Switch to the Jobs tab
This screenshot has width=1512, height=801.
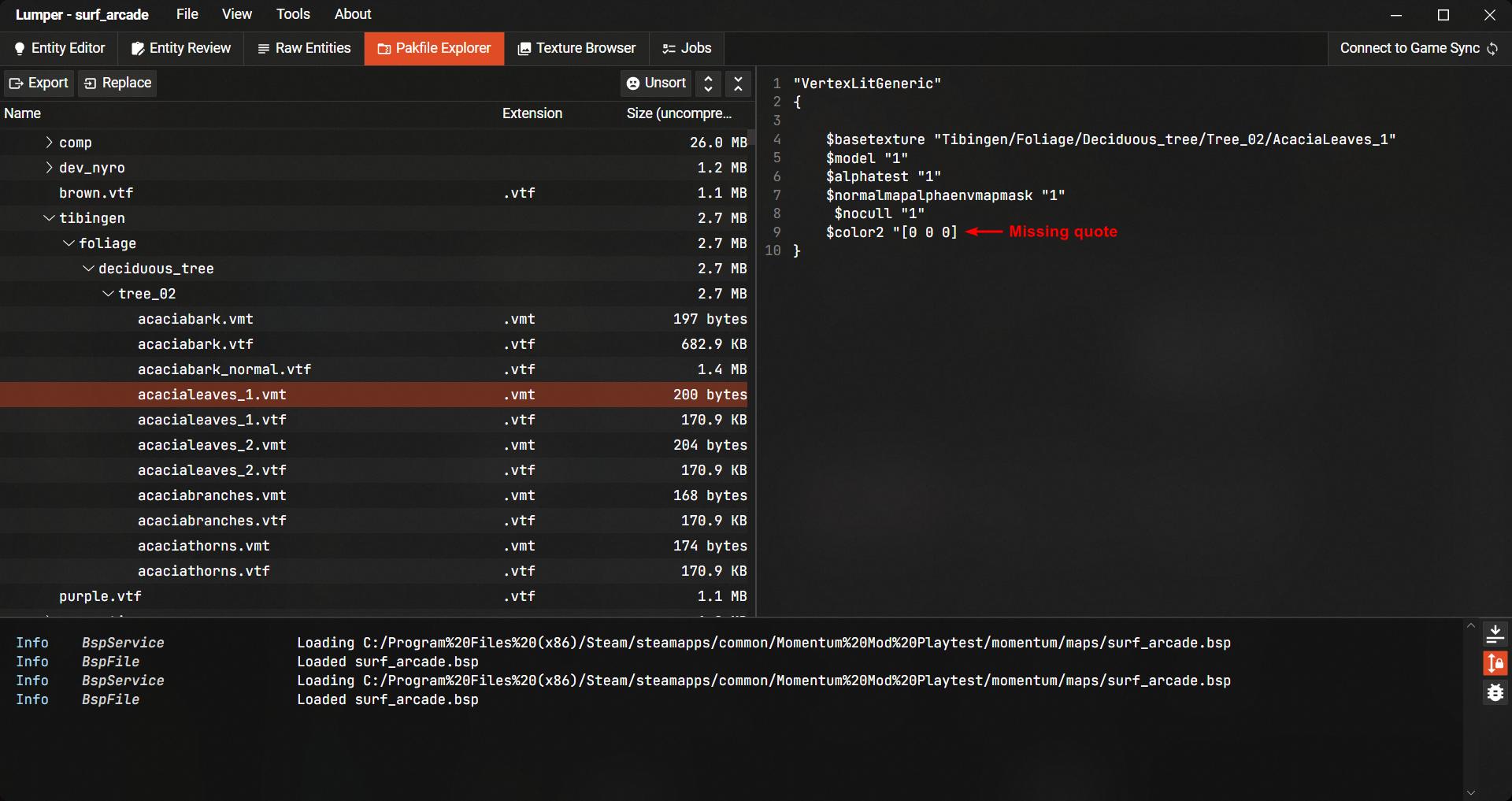pos(687,48)
